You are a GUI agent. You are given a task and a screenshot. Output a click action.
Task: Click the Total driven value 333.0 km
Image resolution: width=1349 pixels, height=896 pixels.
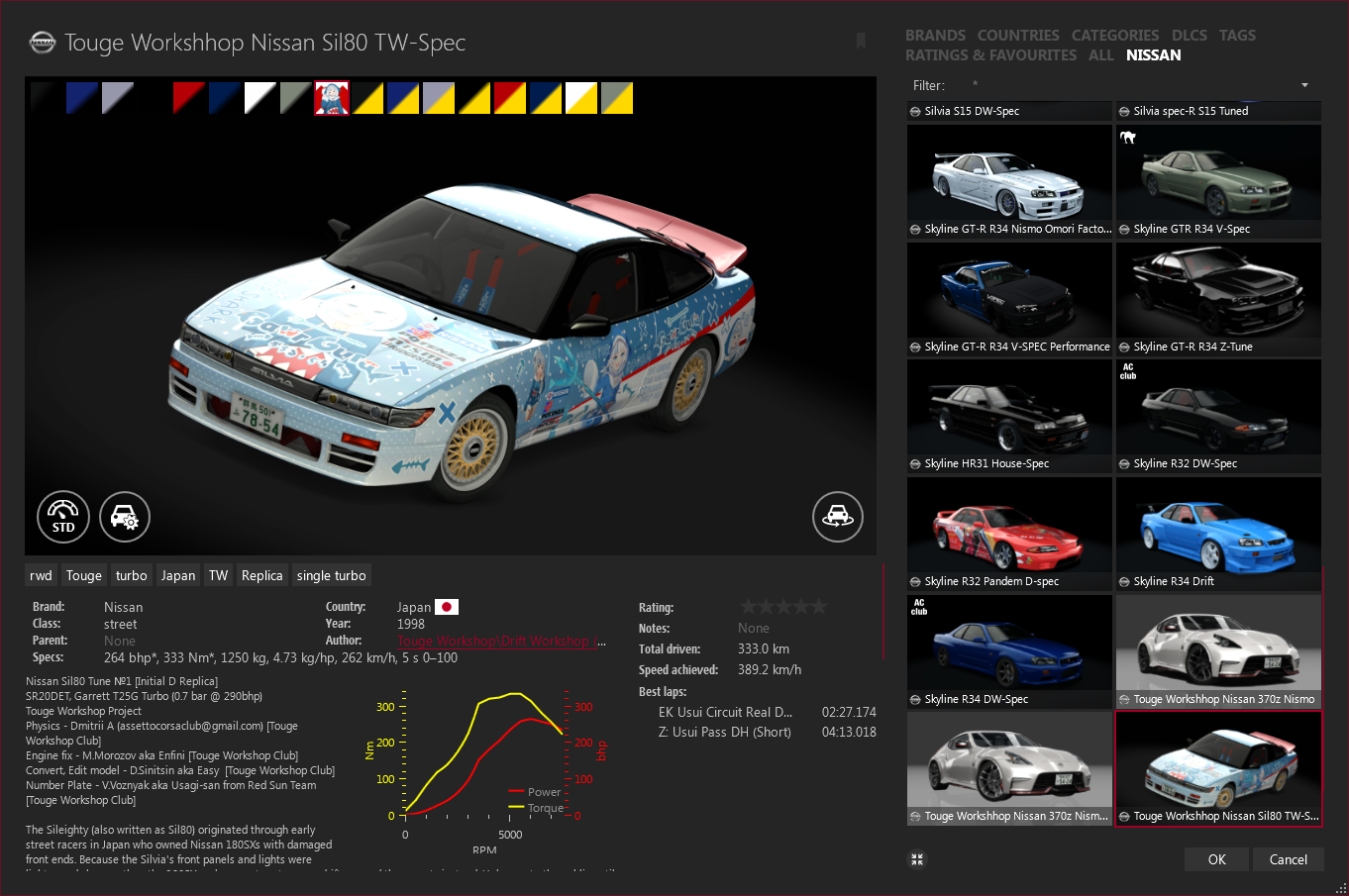[x=764, y=649]
